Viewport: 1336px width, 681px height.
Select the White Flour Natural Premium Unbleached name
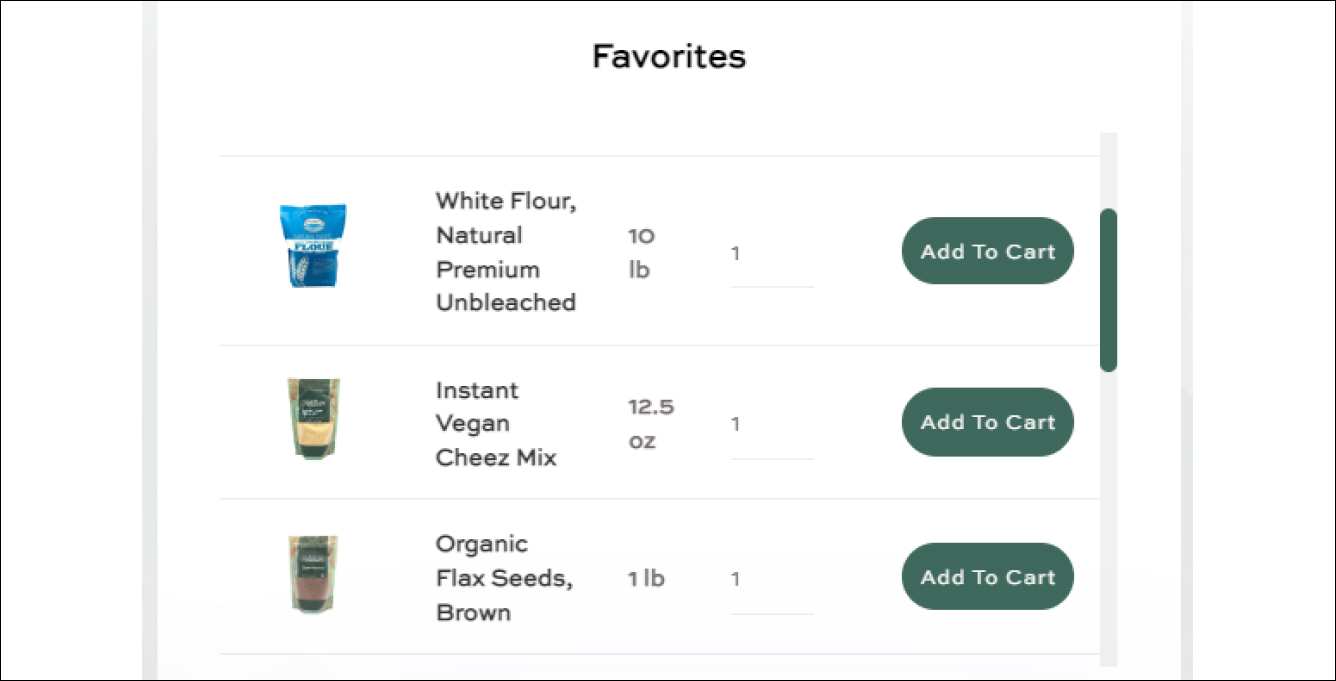(506, 252)
